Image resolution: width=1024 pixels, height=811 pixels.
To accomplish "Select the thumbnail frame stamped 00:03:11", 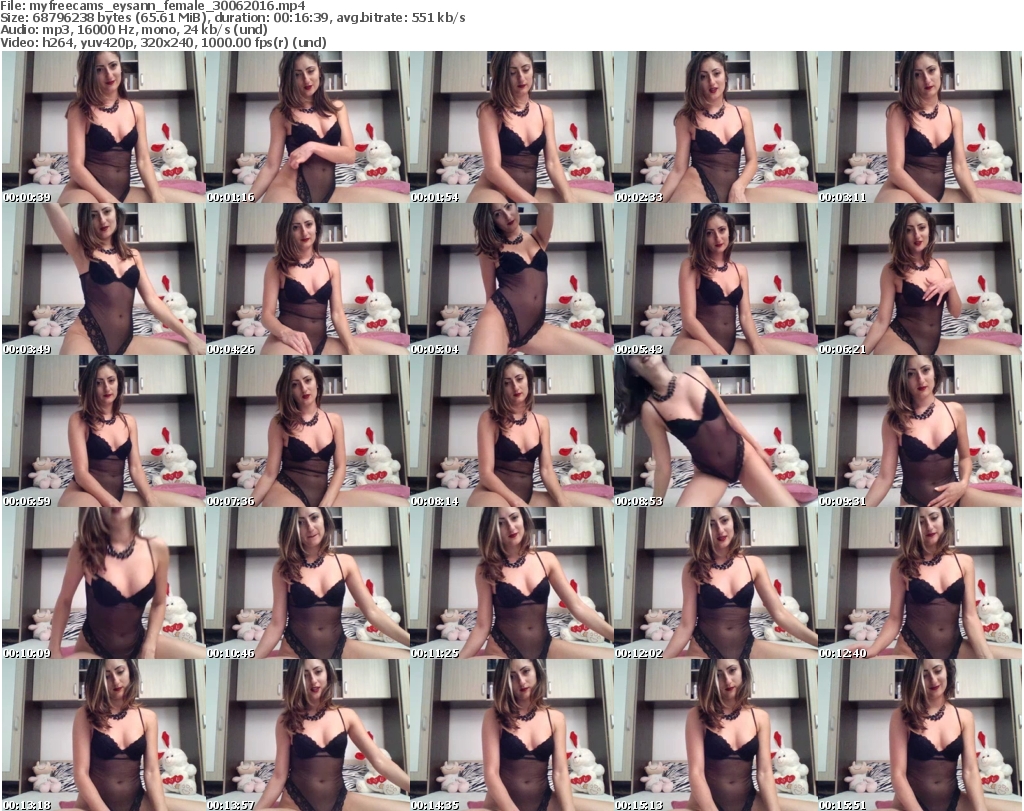I will pyautogui.click(x=920, y=127).
